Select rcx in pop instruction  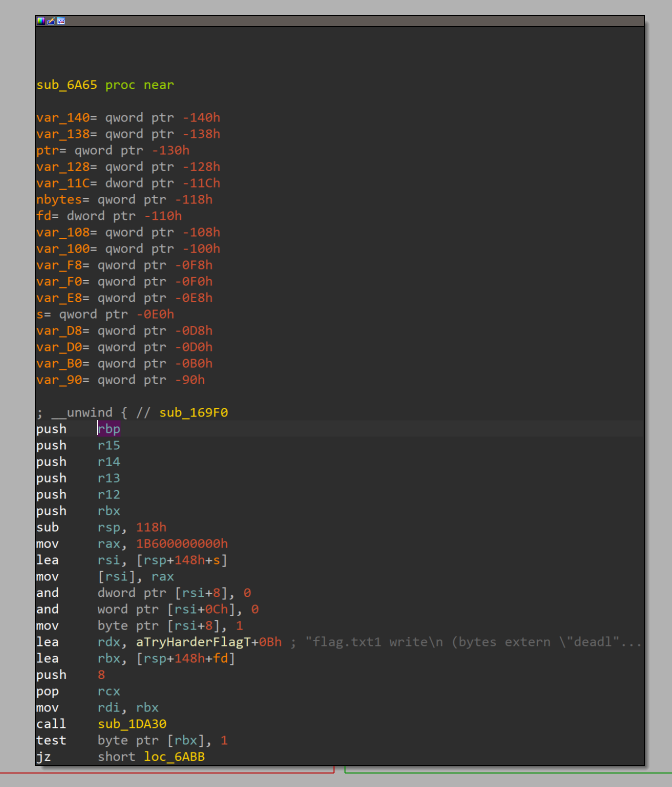[109, 692]
